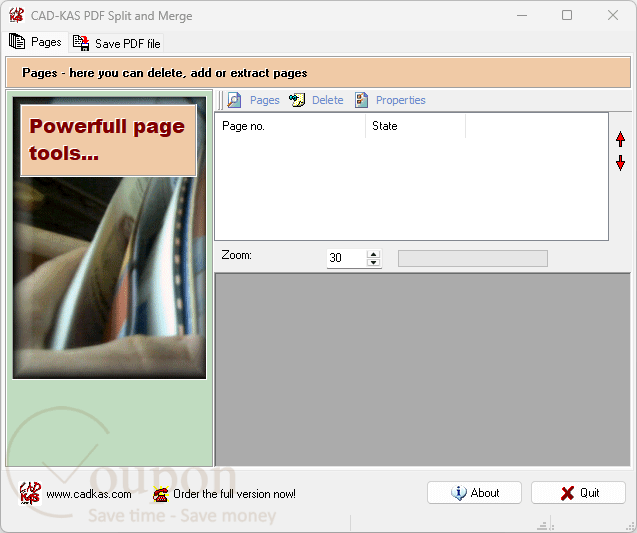Close the CAD-KAS window
The width and height of the screenshot is (637, 533).
613,15
